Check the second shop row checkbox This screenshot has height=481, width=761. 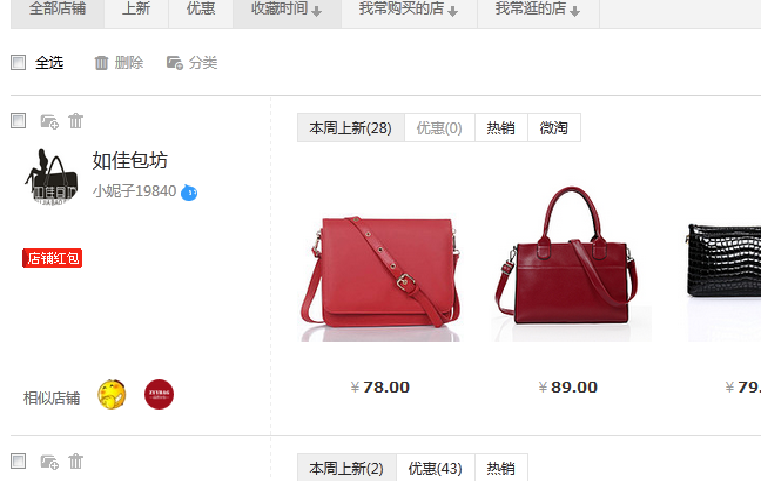(x=18, y=461)
